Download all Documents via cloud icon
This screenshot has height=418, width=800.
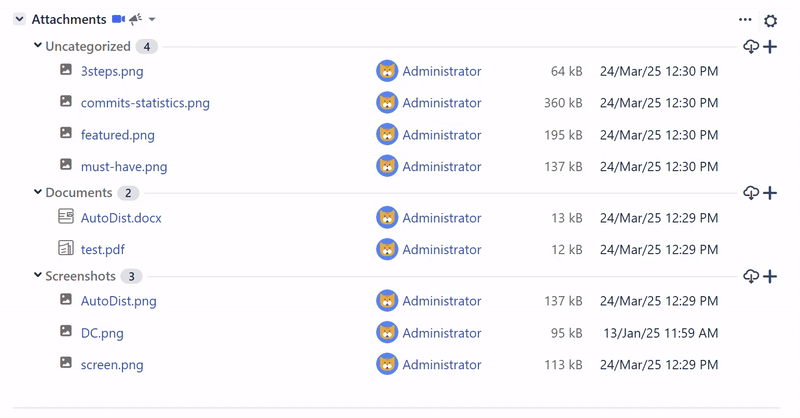[x=751, y=192]
